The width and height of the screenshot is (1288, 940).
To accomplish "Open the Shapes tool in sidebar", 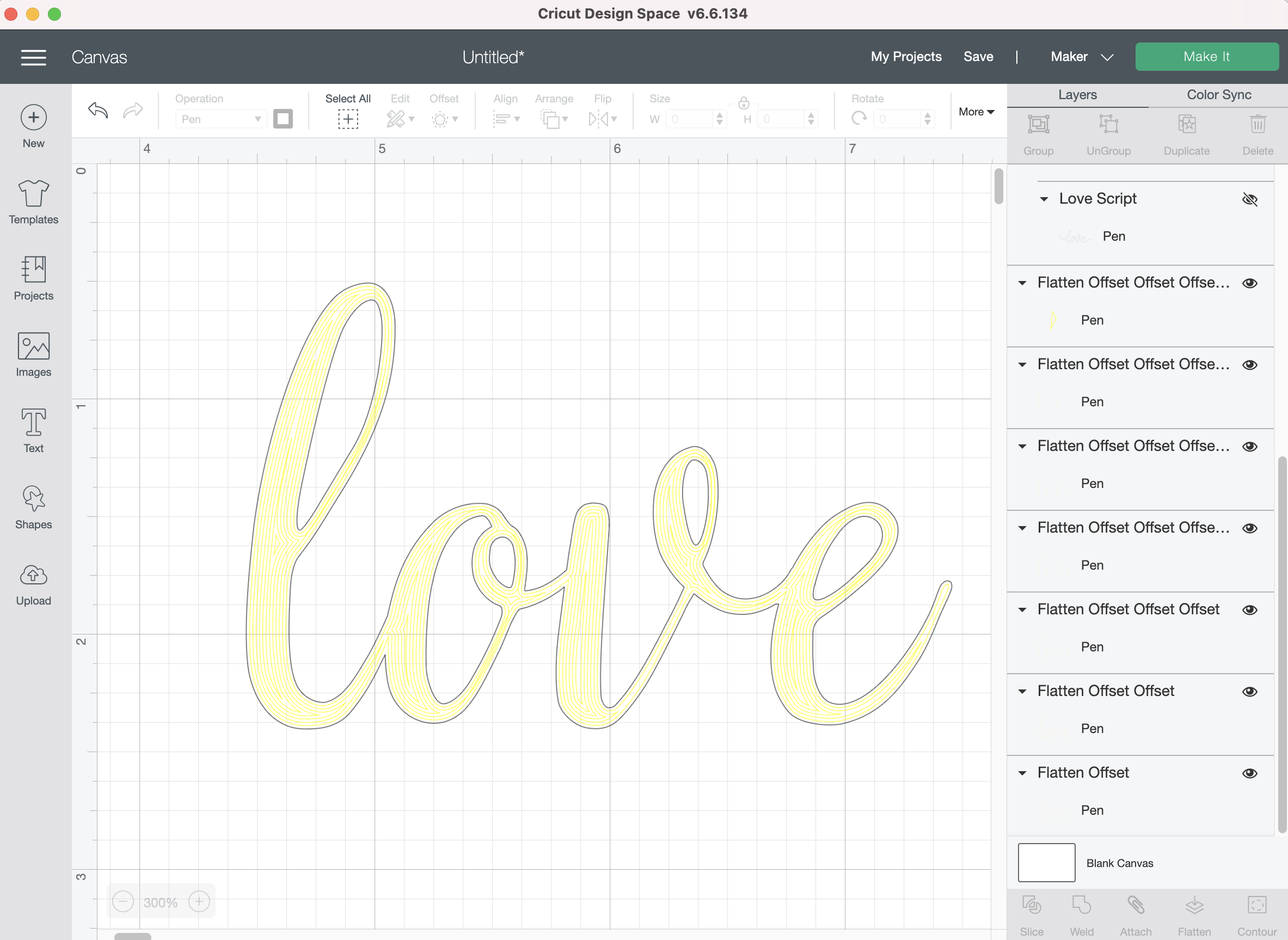I will 34,499.
